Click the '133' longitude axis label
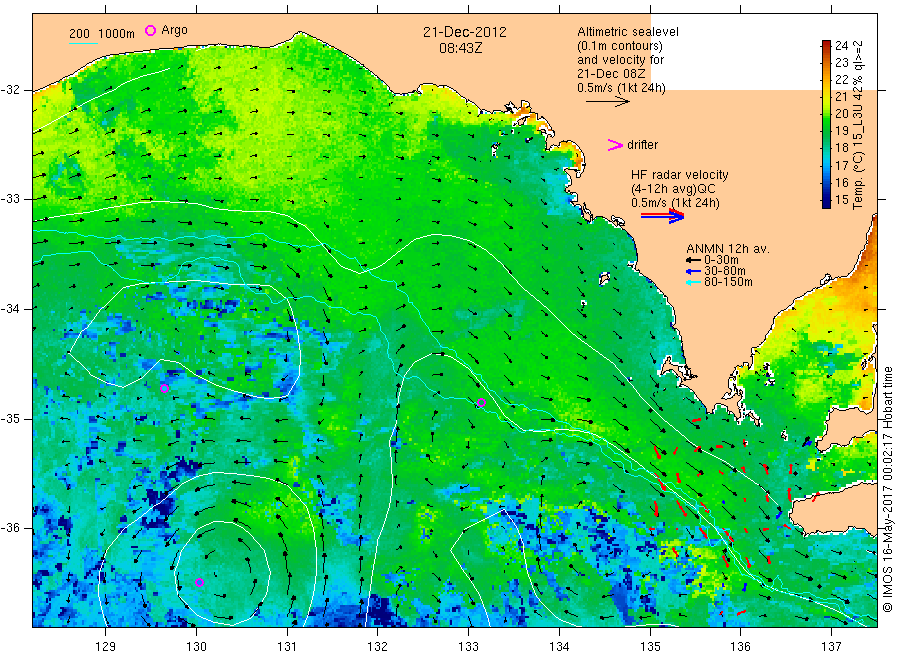The height and width of the screenshot is (660, 900). coord(468,647)
